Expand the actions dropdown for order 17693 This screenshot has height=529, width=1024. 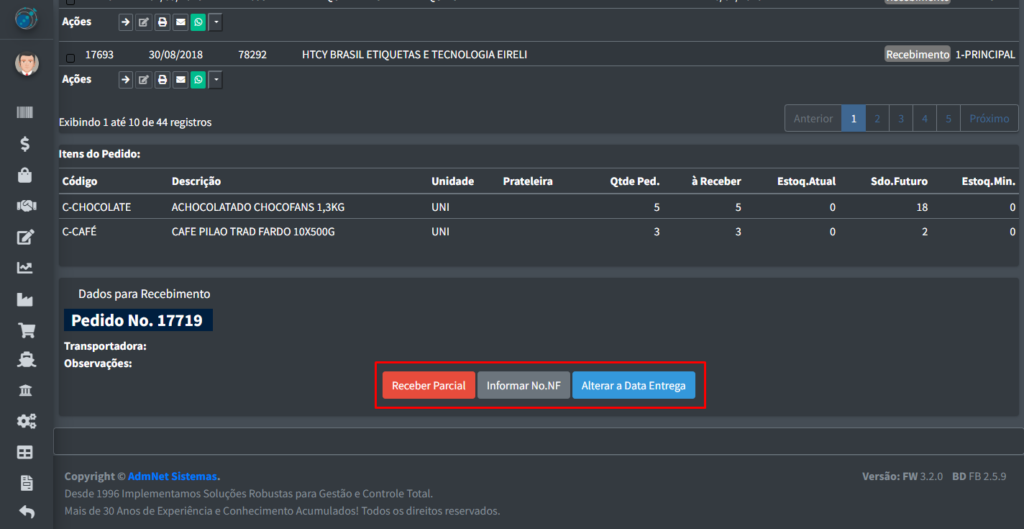(x=216, y=80)
